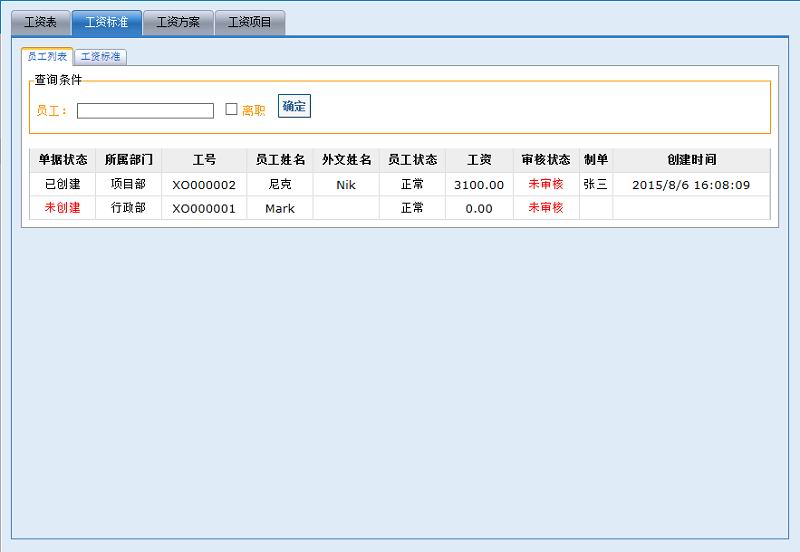Click the 制单 column header
This screenshot has height=552, width=800.
(596, 160)
